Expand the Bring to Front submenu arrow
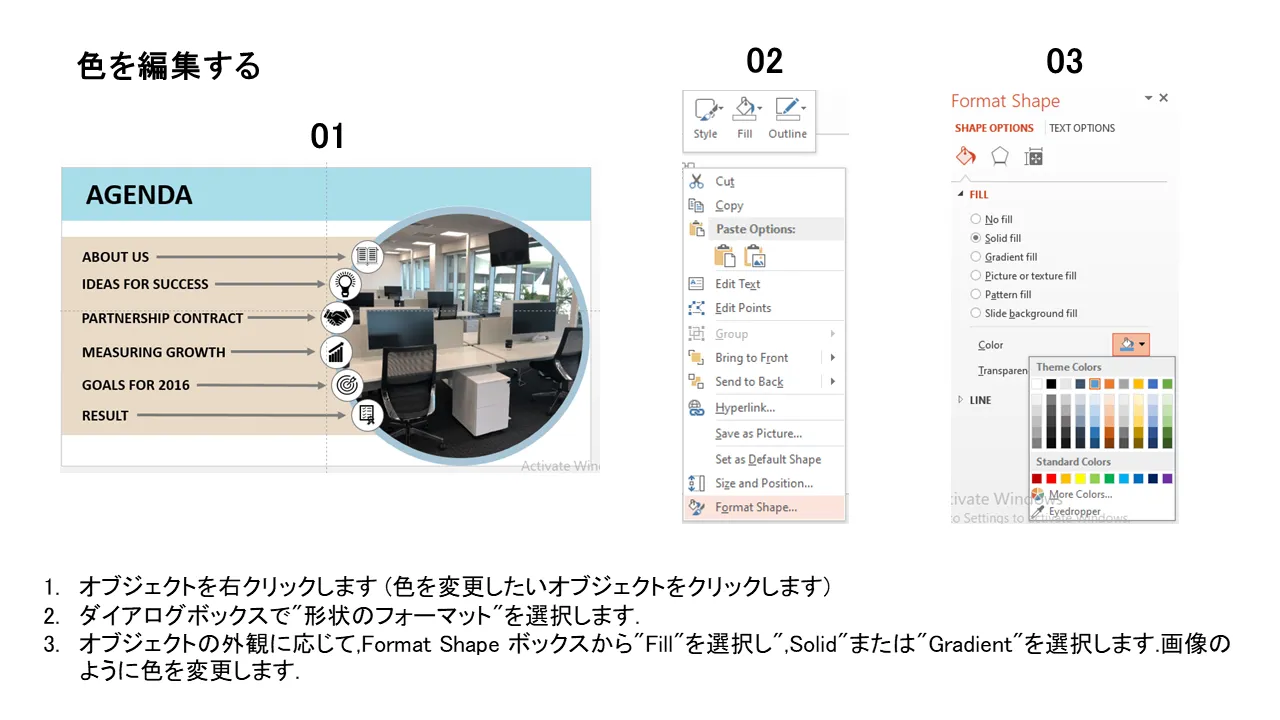This screenshot has width=1280, height=720. [x=832, y=358]
